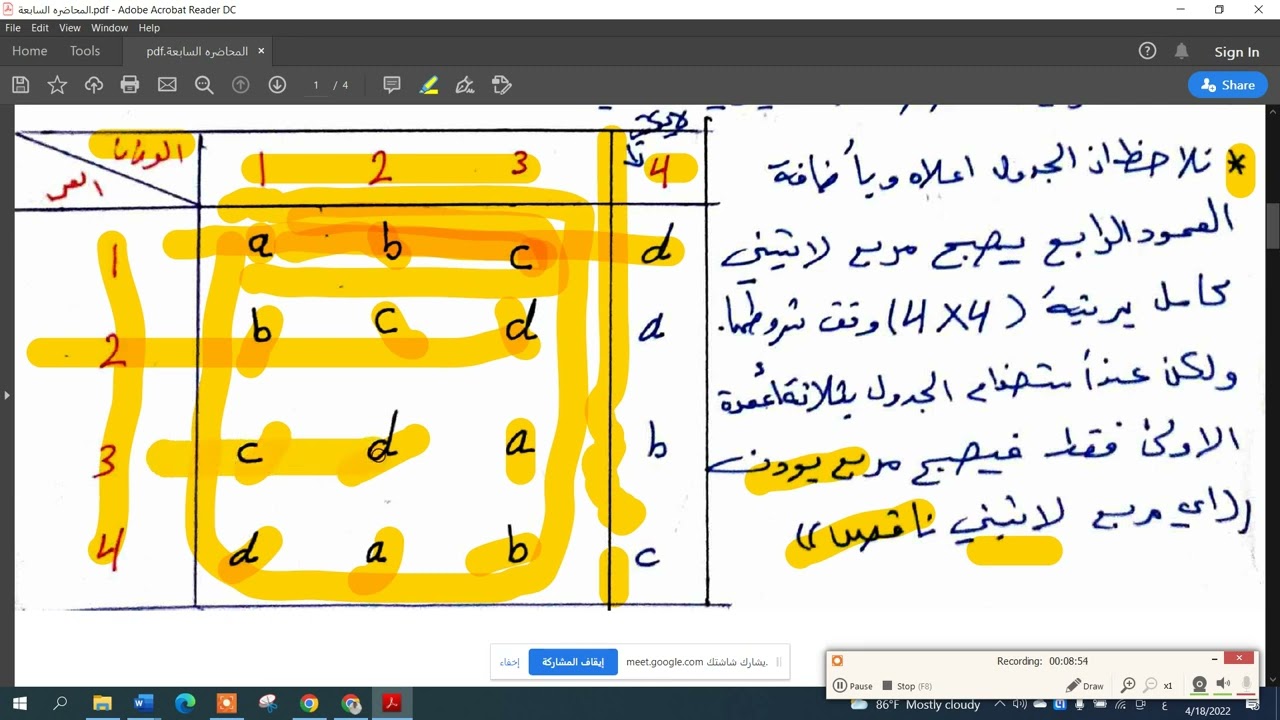Stop the screen recording
1280x720 pixels.
click(x=907, y=686)
